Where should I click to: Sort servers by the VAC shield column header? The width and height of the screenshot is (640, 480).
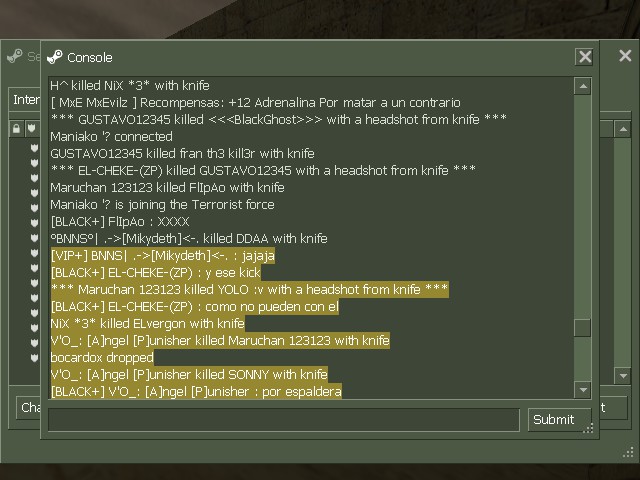[x=32, y=129]
